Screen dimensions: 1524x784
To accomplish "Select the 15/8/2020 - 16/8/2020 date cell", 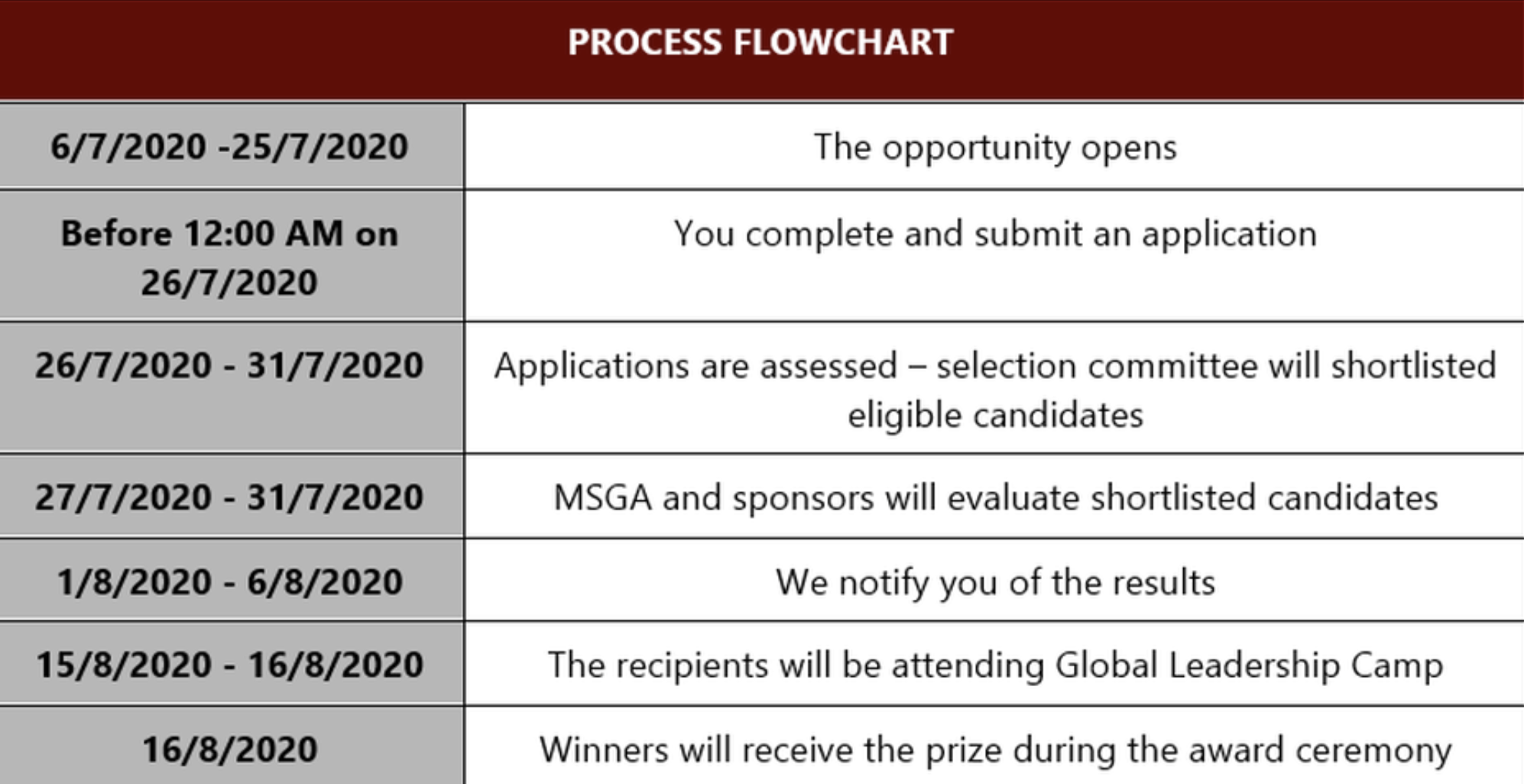I will tap(229, 664).
